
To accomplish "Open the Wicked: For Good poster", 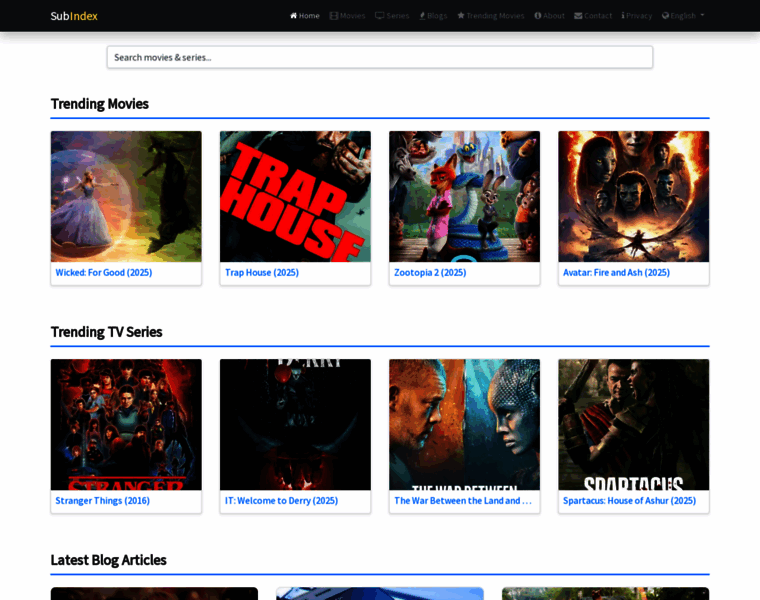I will click(x=126, y=196).
